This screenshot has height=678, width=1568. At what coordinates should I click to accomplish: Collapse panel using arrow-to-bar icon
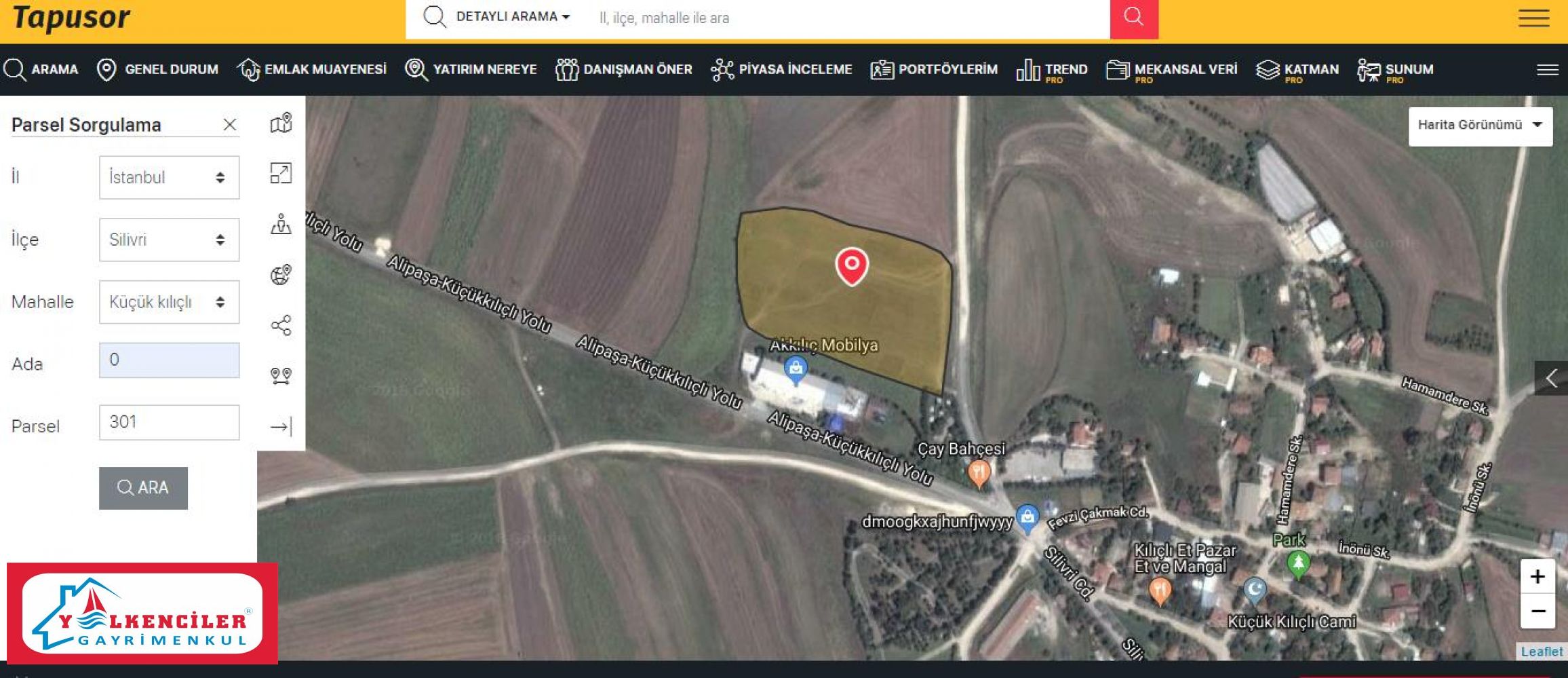point(281,426)
